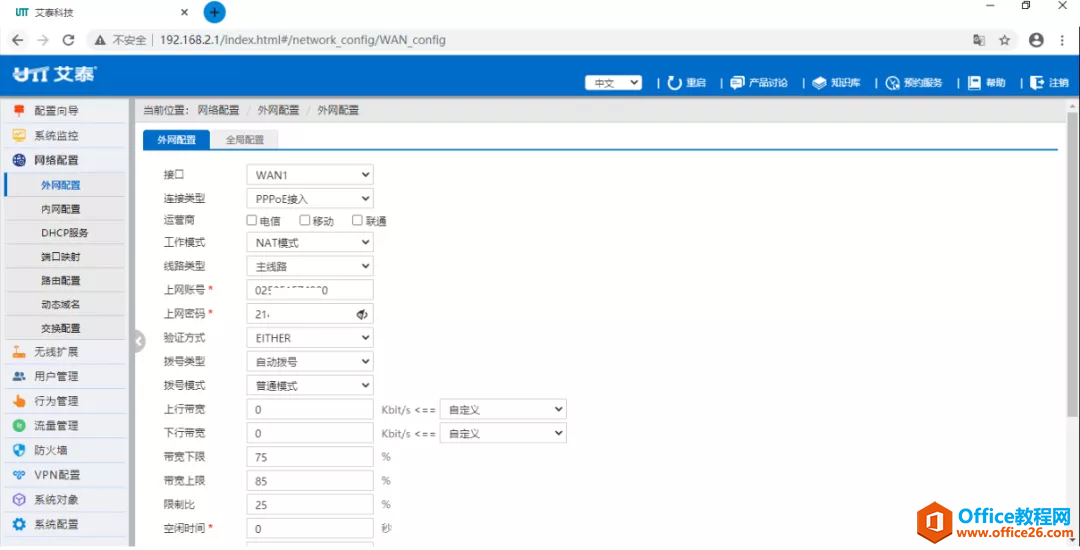Open the 上行带宽 自定义 dropdown
1080x550 pixels.
pyautogui.click(x=503, y=409)
